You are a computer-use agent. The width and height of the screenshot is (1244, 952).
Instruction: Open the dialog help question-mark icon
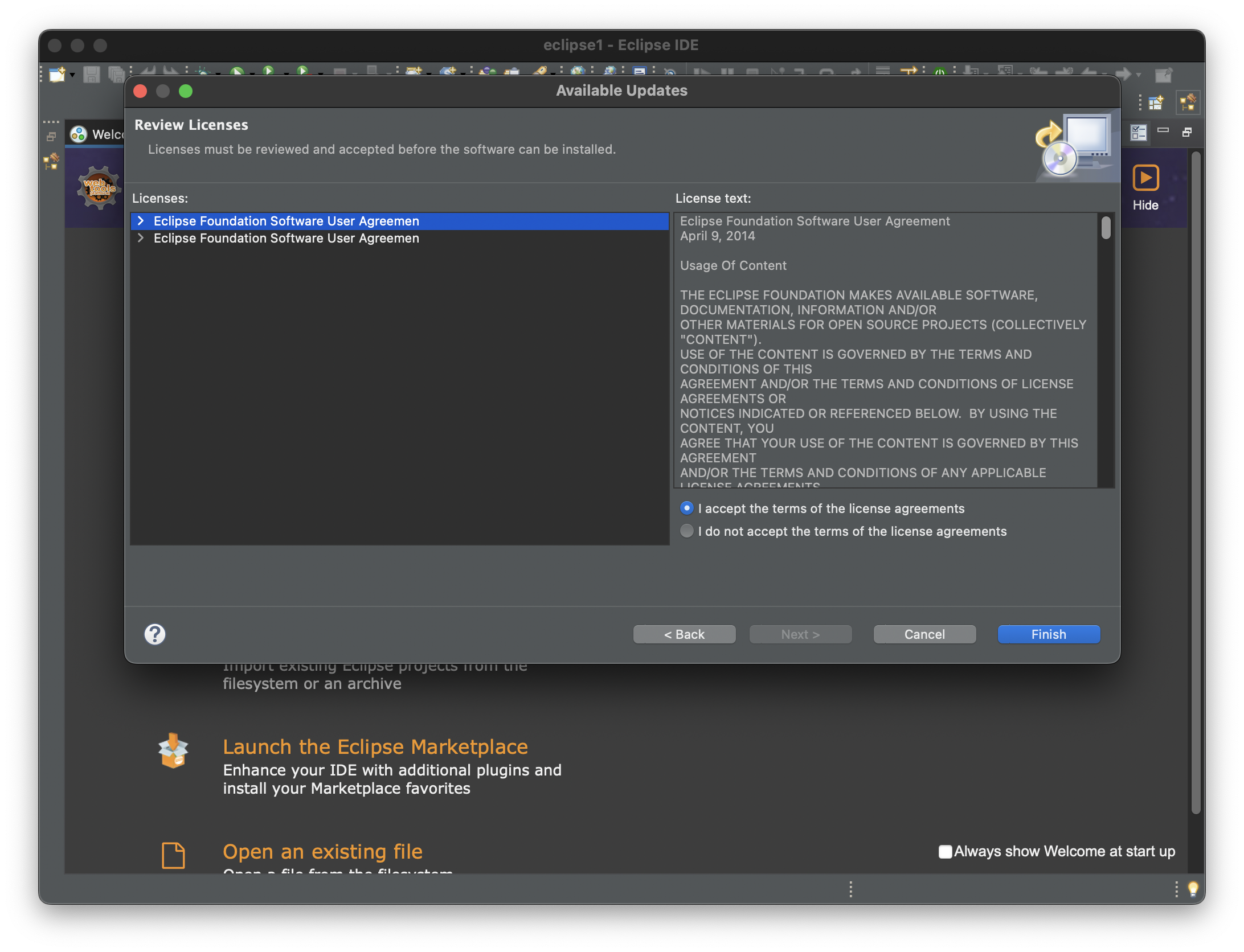pyautogui.click(x=154, y=634)
